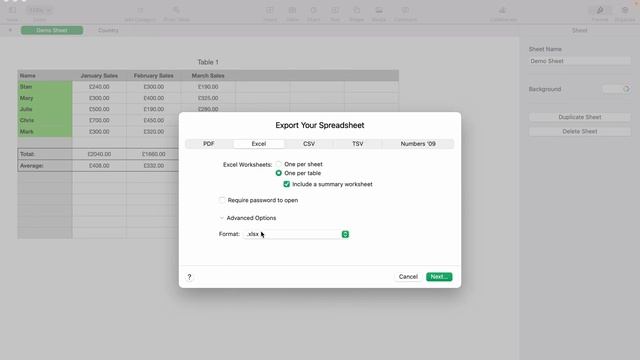
Task: Open help with the question mark button
Action: [189, 277]
